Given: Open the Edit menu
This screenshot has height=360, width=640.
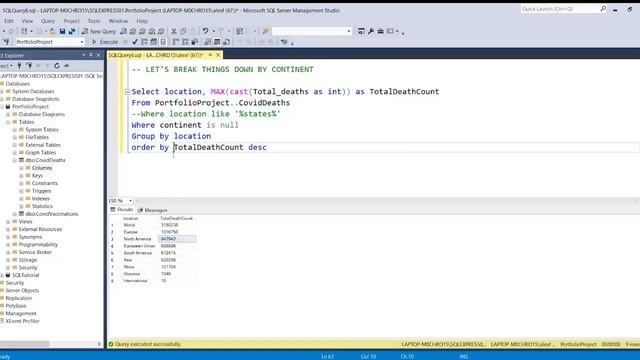Looking at the screenshot, I should (9, 21).
